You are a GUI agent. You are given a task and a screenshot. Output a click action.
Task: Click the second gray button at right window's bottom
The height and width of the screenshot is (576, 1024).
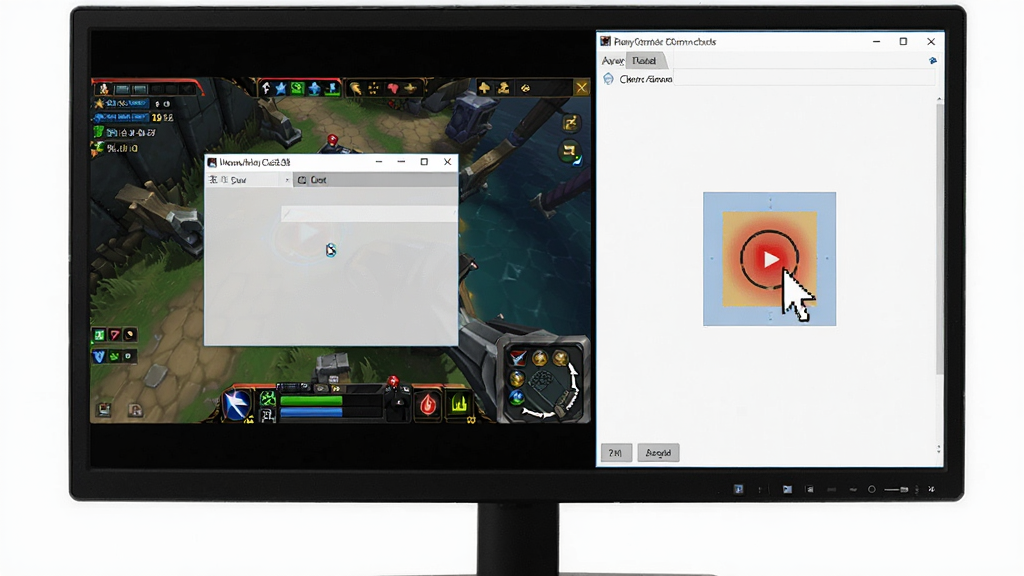click(658, 453)
